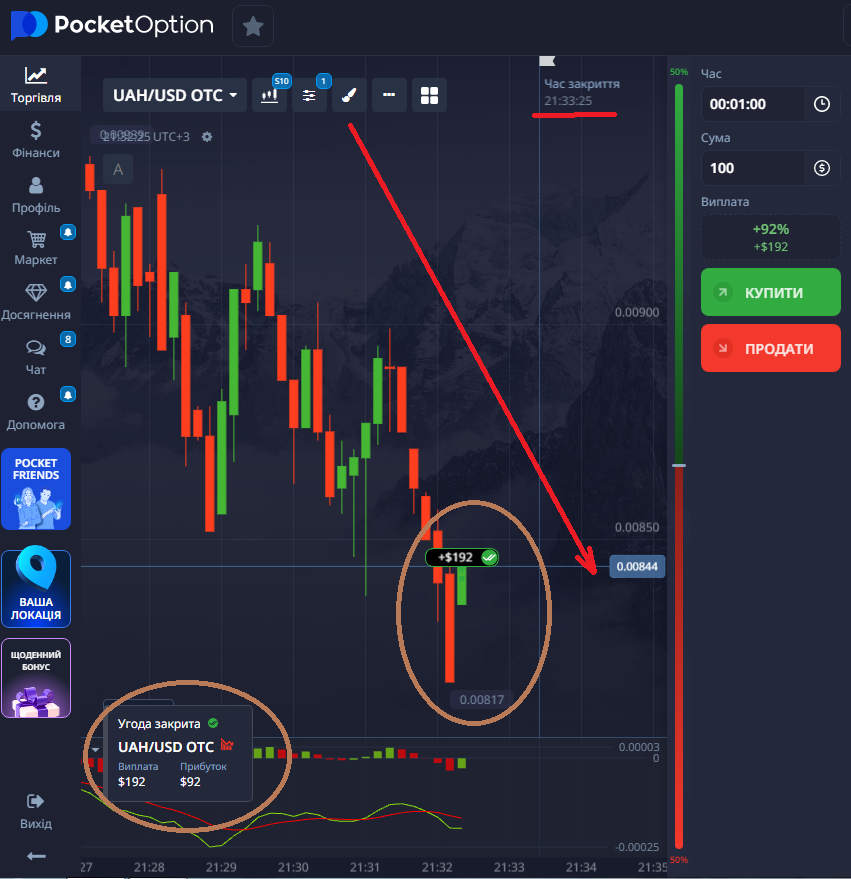
Task: Click the Сума amount input field
Action: 752,168
